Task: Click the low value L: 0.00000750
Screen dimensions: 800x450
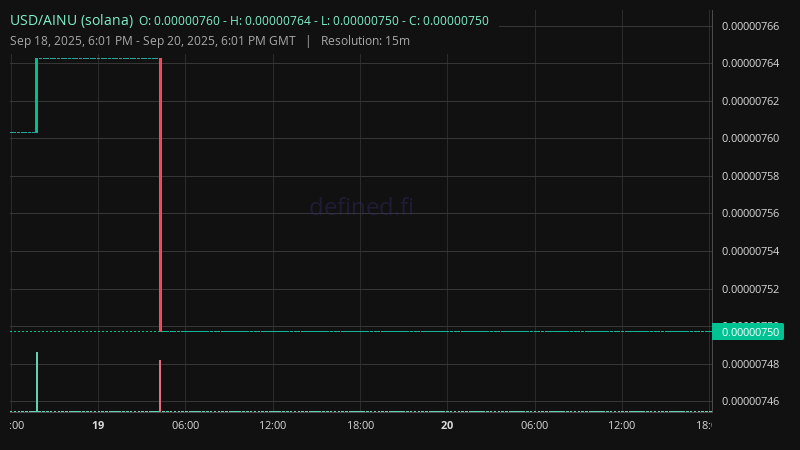Action: 360,21
